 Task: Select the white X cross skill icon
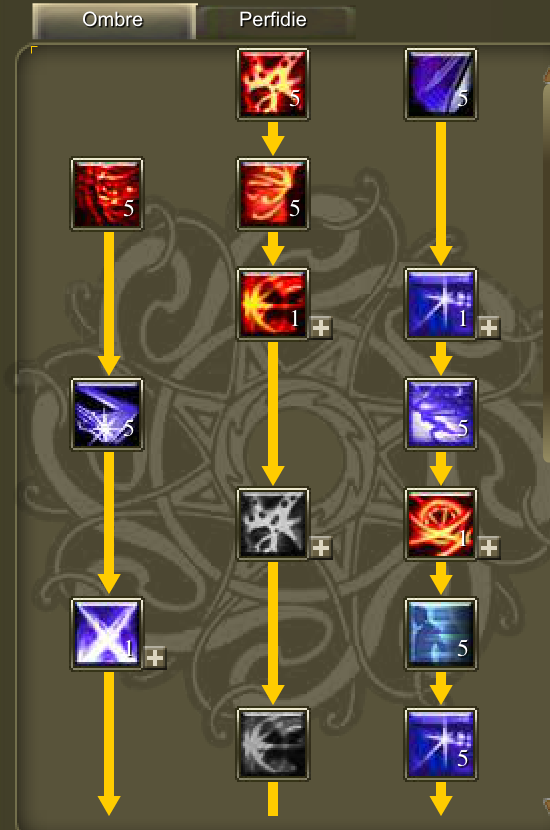(107, 634)
